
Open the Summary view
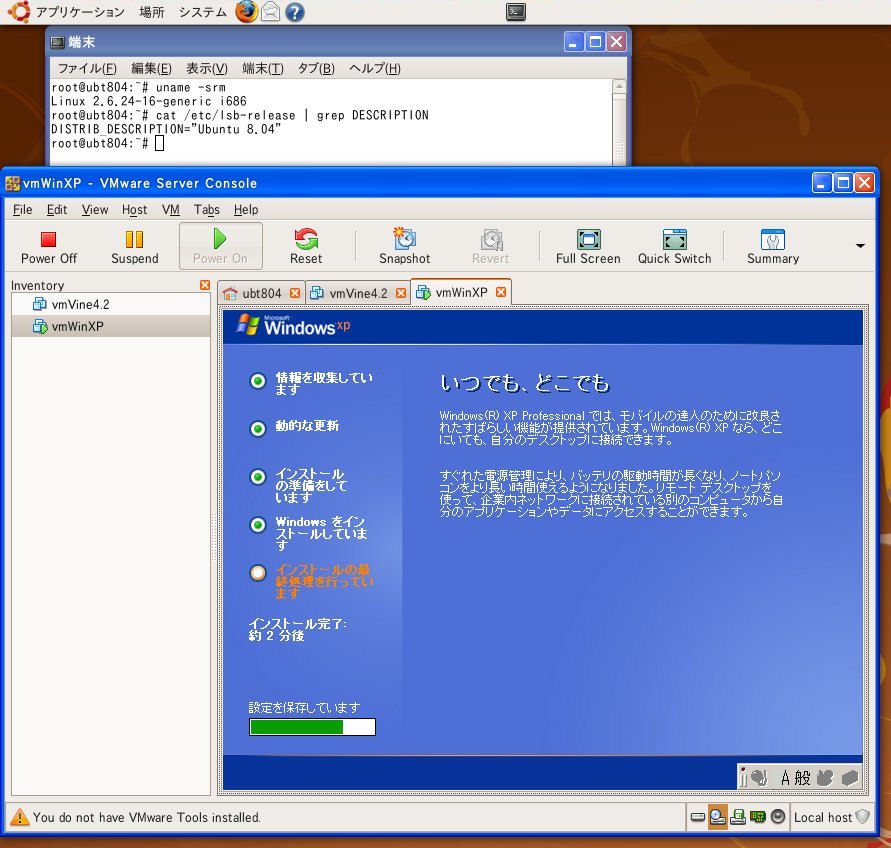click(773, 247)
